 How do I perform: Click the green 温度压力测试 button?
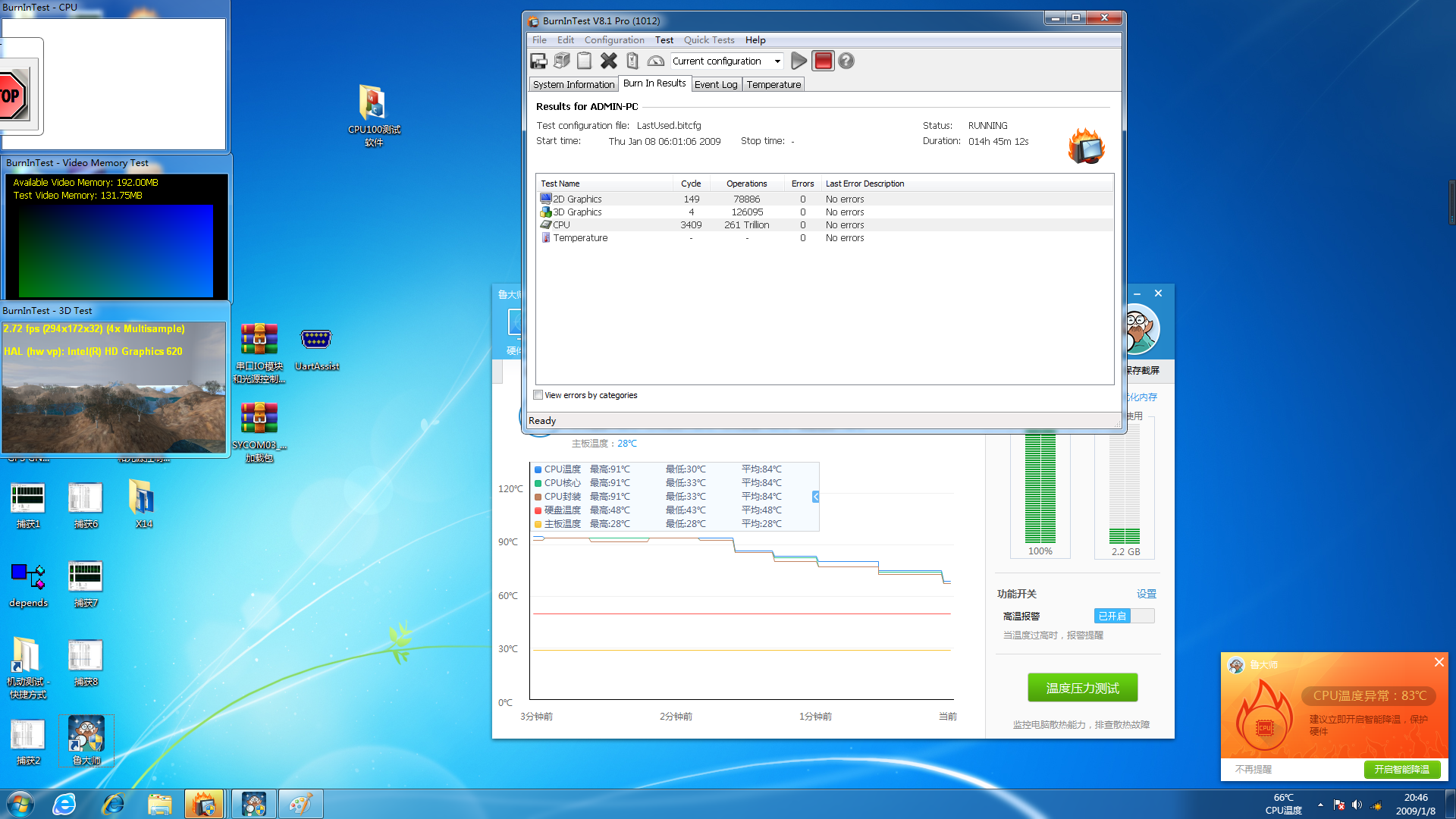(1082, 688)
